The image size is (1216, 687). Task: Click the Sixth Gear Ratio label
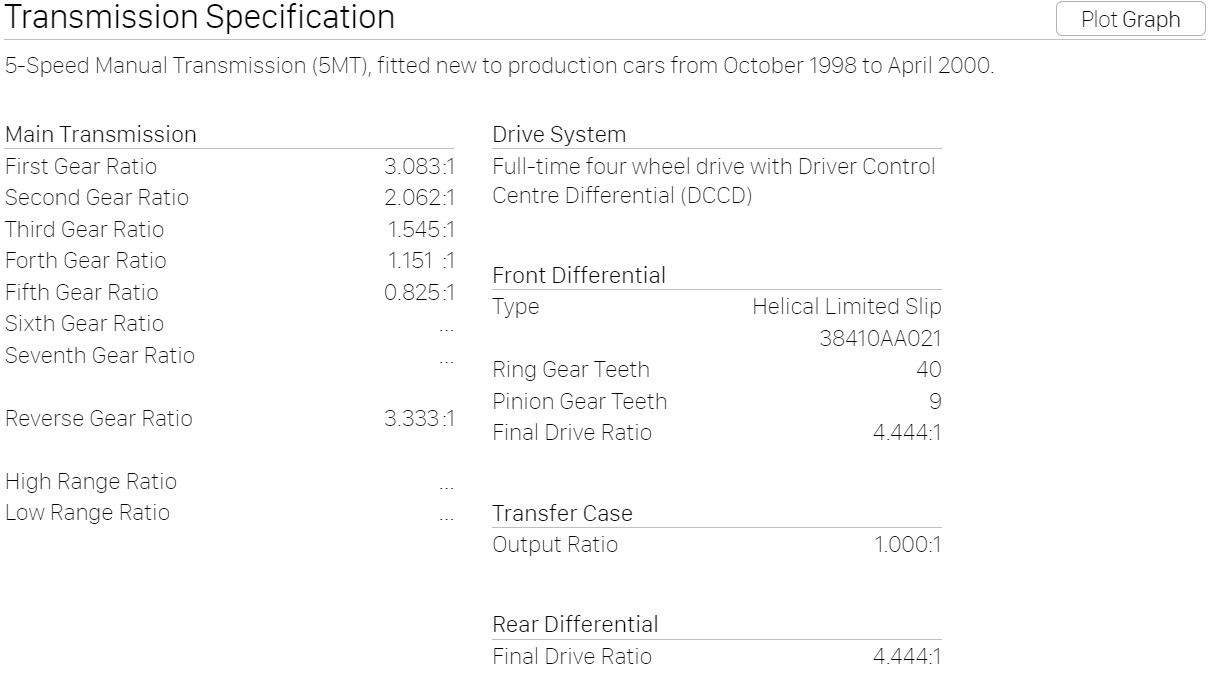pyautogui.click(x=84, y=324)
